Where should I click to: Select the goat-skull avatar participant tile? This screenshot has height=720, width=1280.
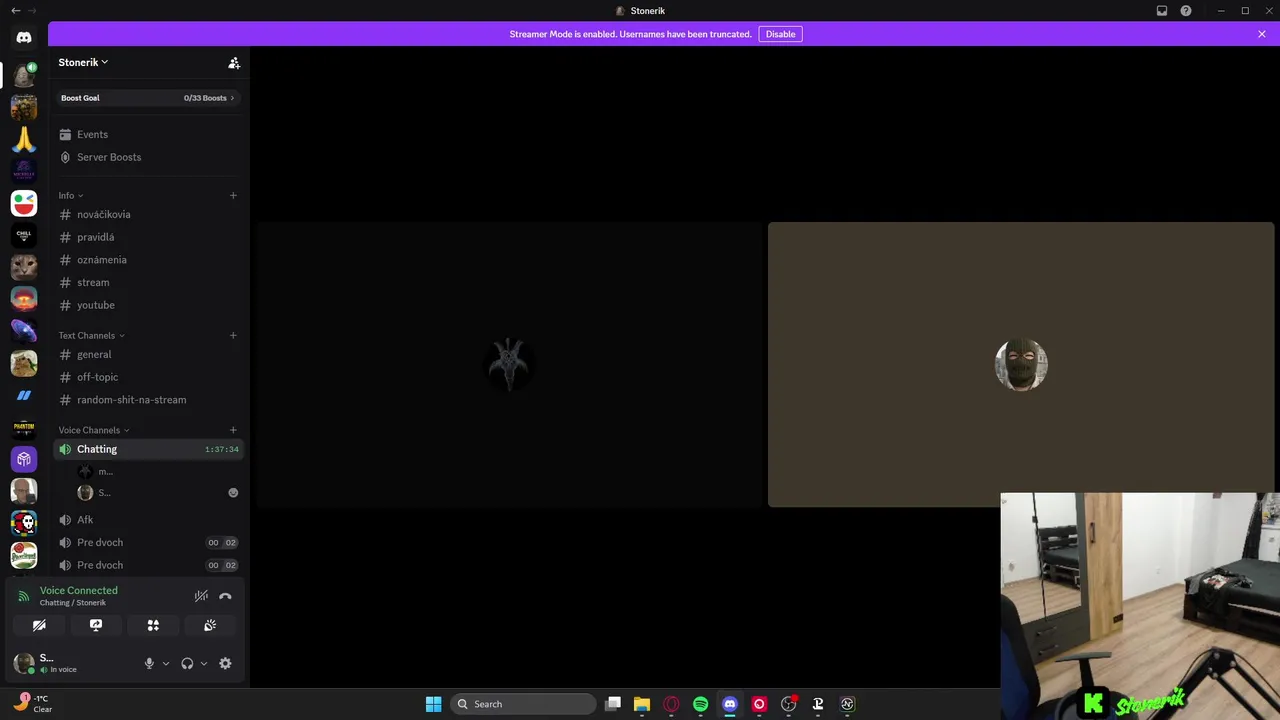tap(510, 365)
